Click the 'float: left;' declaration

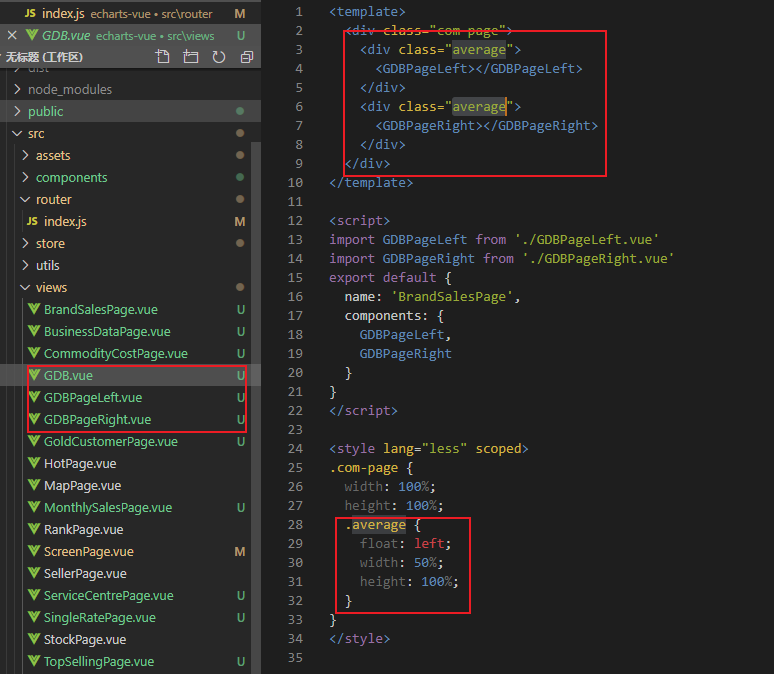(x=405, y=544)
